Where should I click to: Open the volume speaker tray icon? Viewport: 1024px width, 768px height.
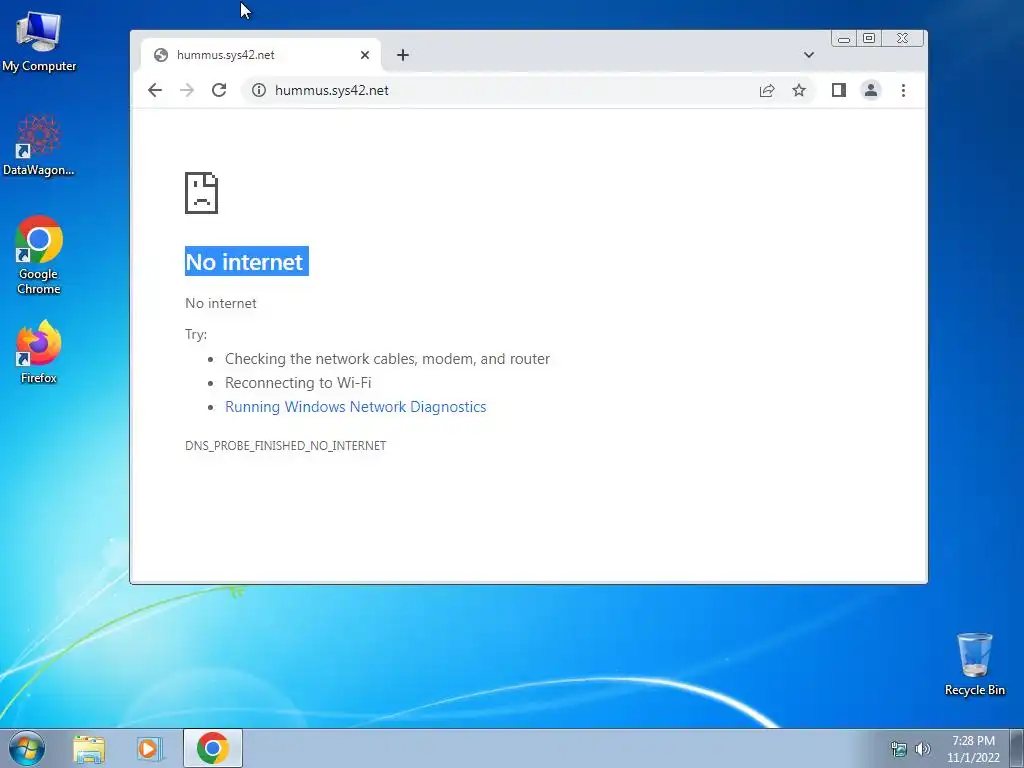[x=923, y=749]
